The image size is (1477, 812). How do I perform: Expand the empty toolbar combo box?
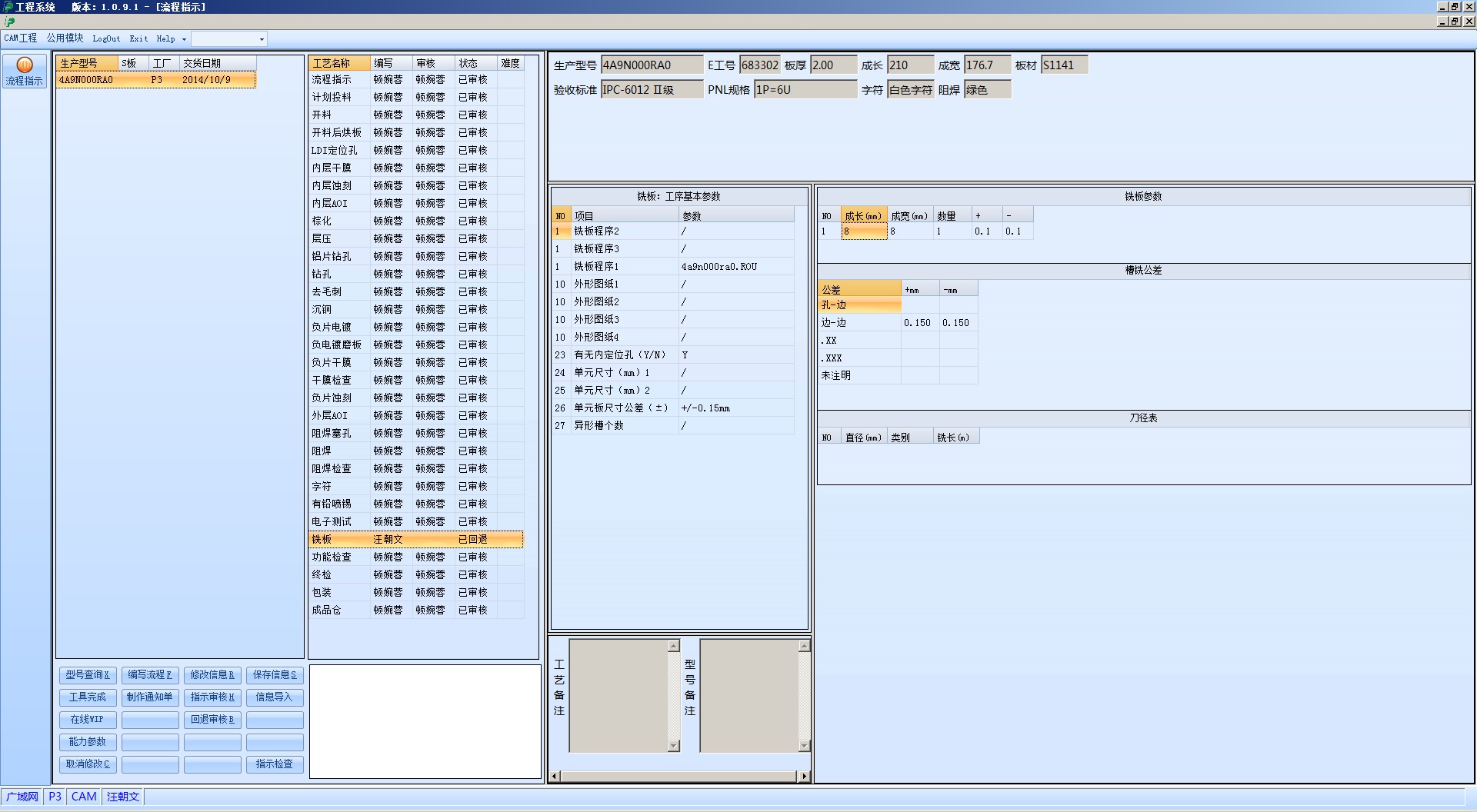pyautogui.click(x=262, y=39)
